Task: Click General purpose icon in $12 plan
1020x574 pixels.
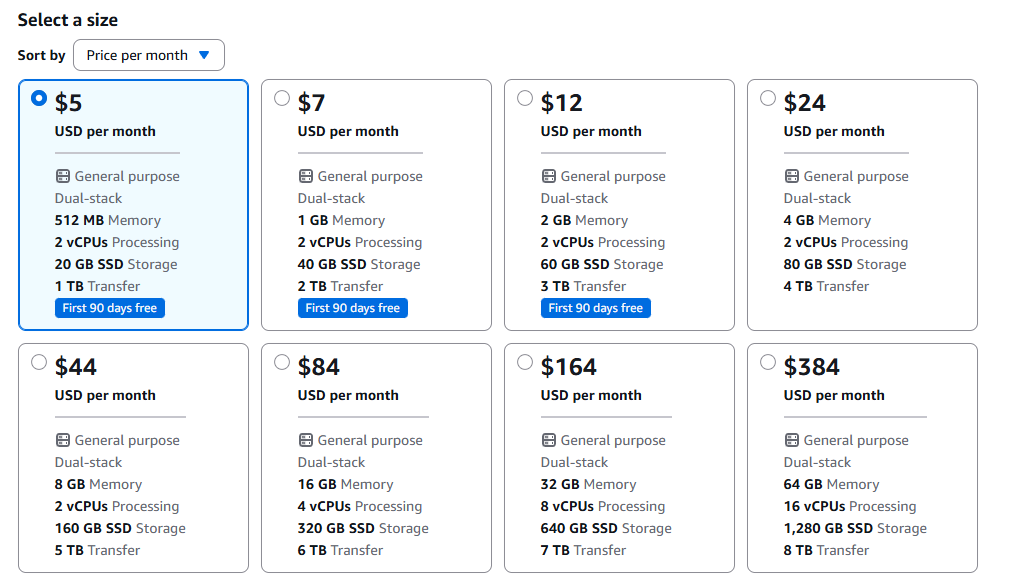Action: pos(548,176)
